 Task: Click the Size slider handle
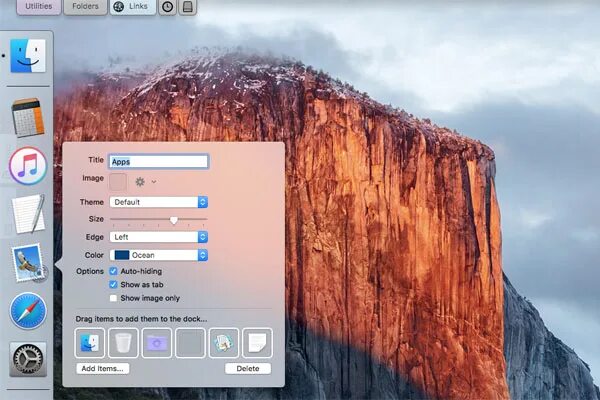[x=174, y=220]
